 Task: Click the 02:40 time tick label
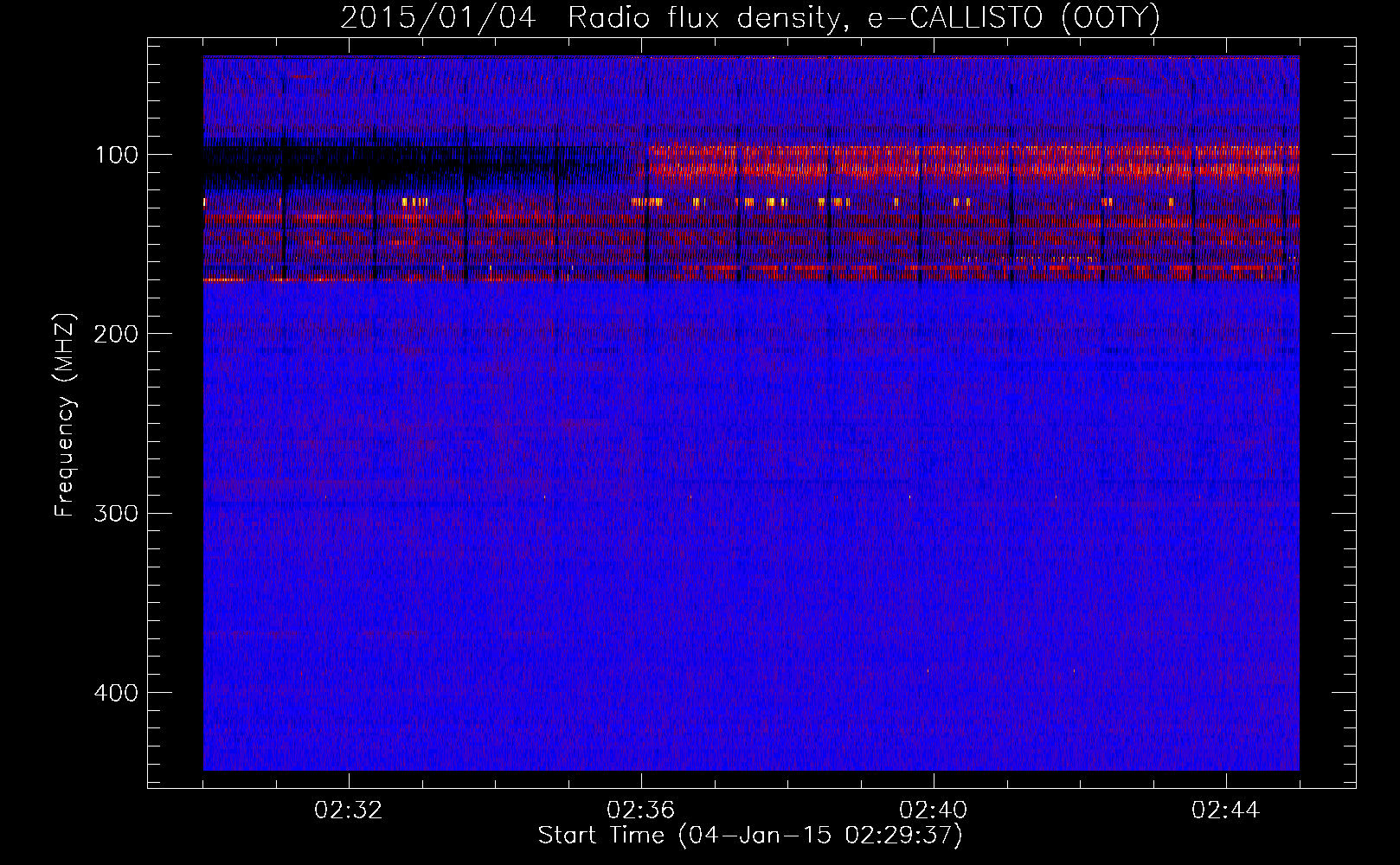[934, 811]
